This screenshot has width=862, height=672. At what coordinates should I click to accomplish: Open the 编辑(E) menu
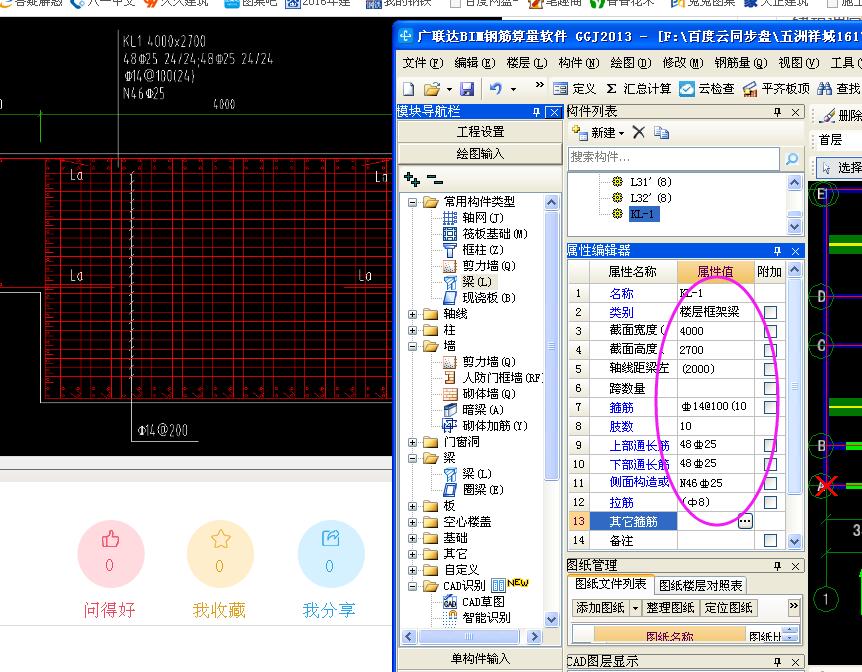click(474, 63)
